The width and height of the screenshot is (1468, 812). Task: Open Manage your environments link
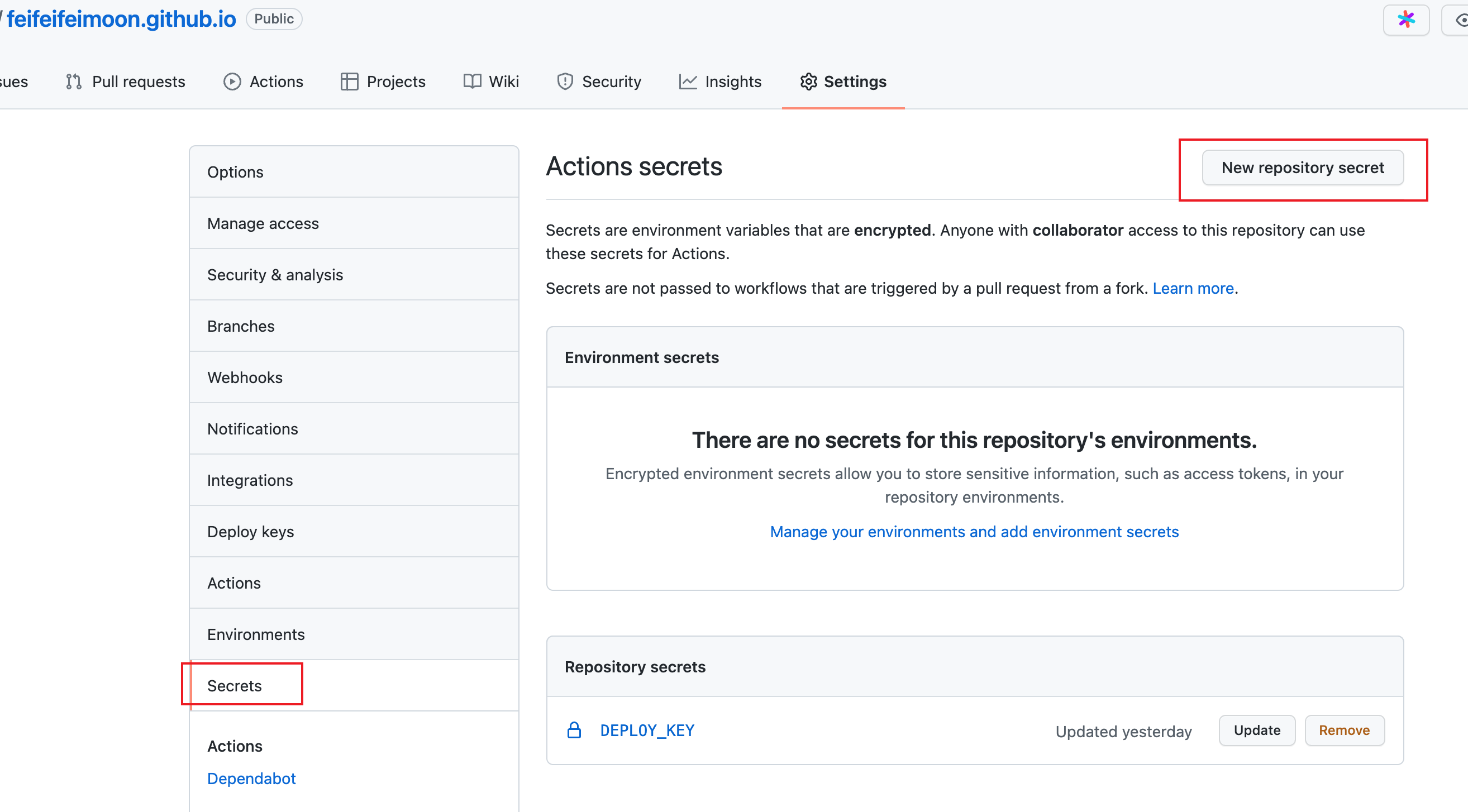(974, 532)
